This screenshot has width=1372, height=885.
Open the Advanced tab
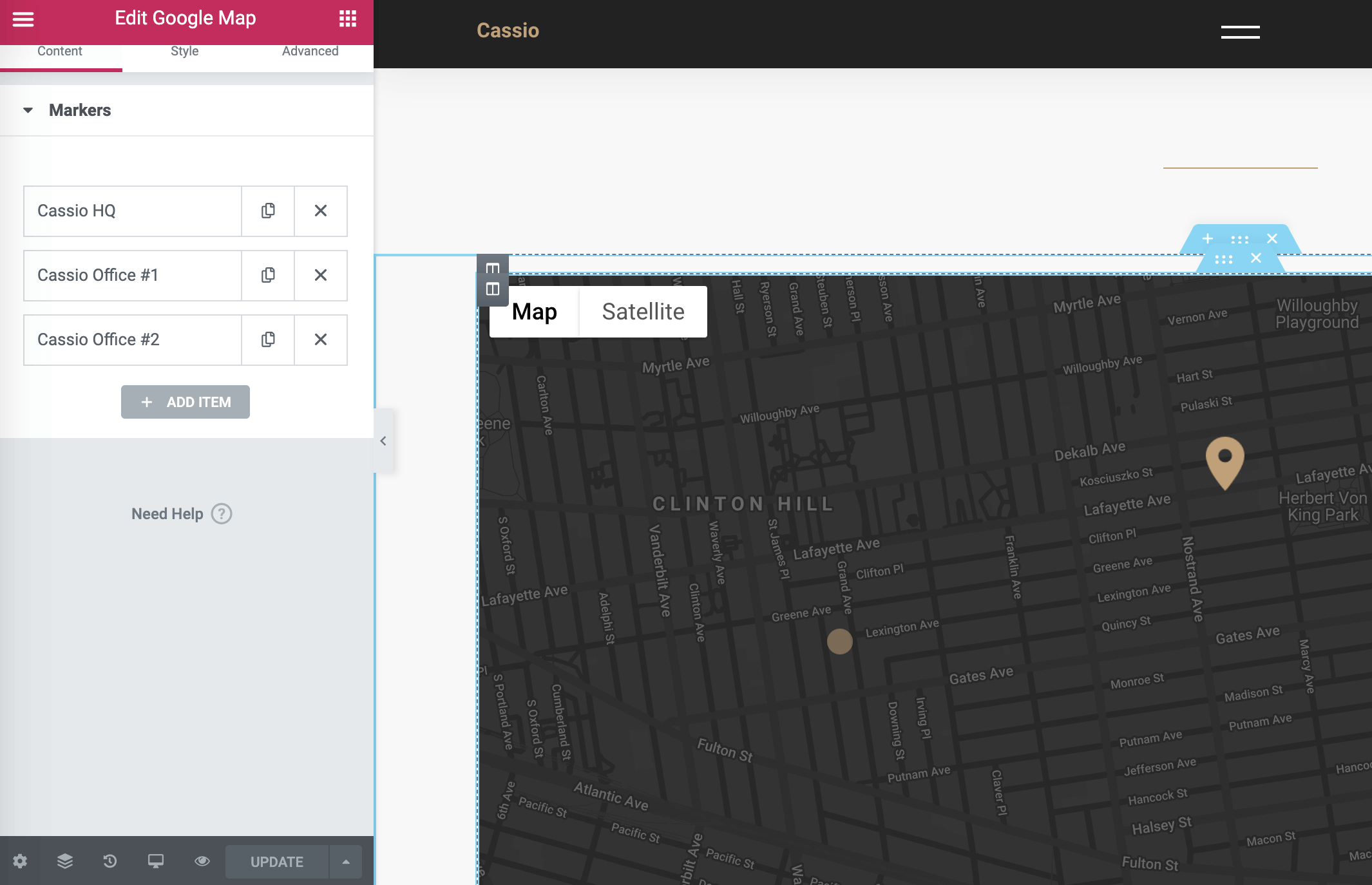click(310, 52)
